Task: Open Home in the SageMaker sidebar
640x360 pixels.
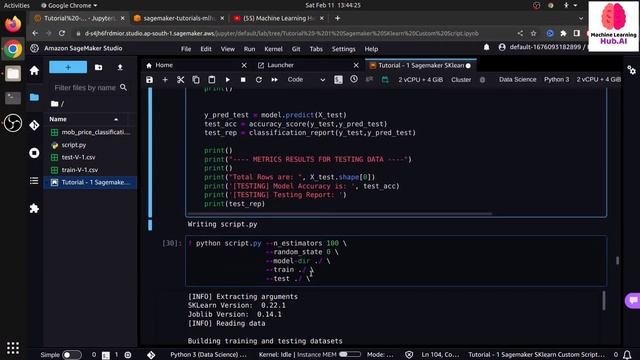Action: 34,71
